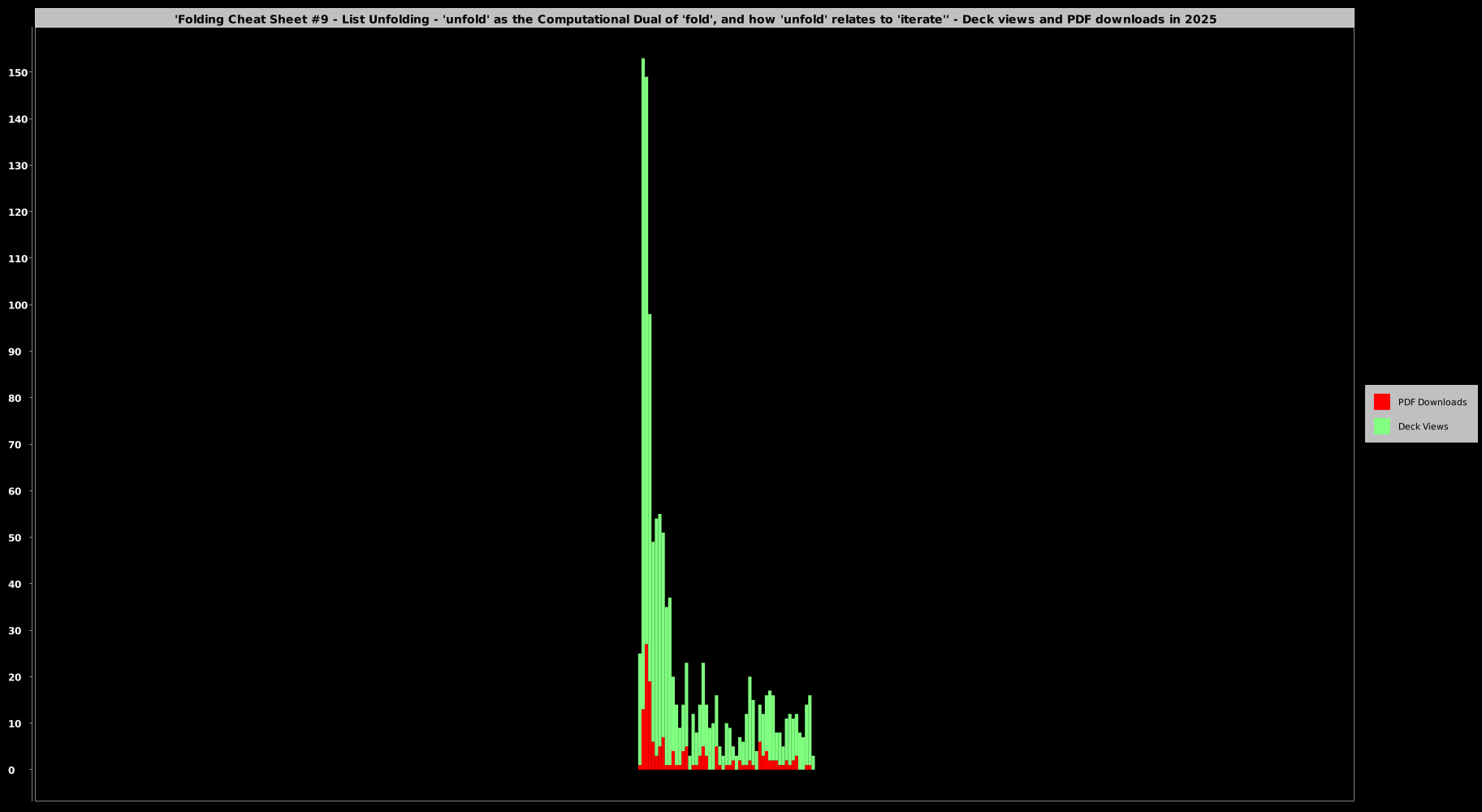This screenshot has width=1482, height=812.
Task: Select the 'Deck Views' legend label
Action: (x=1423, y=426)
